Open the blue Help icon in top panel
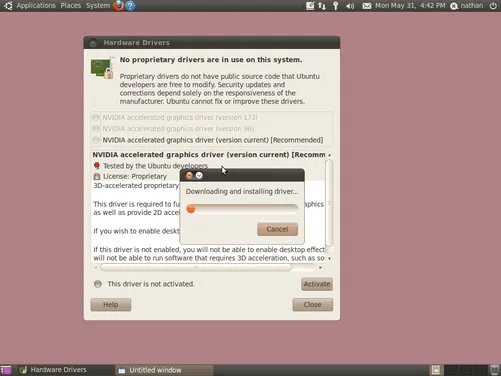 (x=130, y=6)
